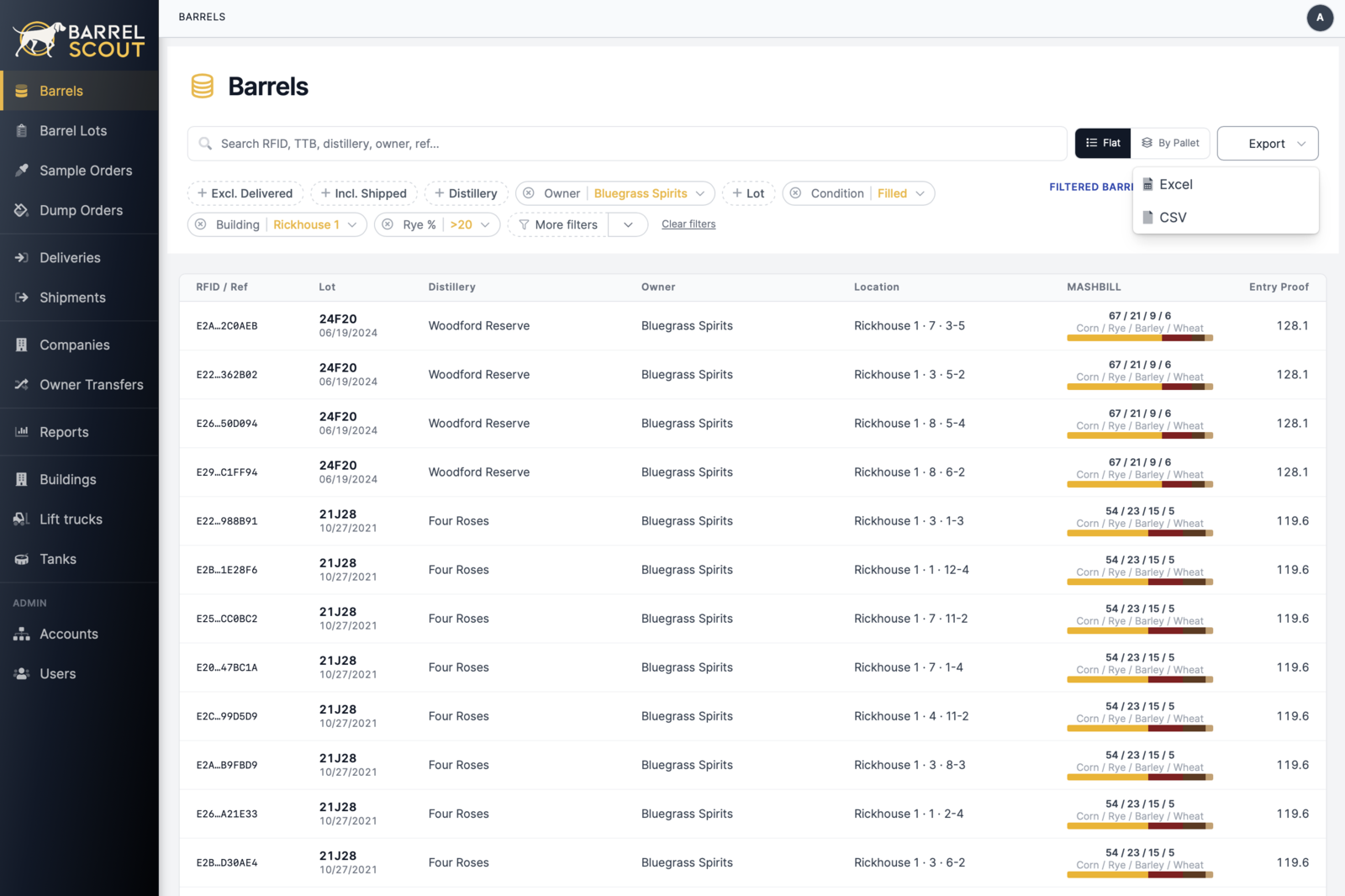Click the Excel file icon in export menu

1147,185
